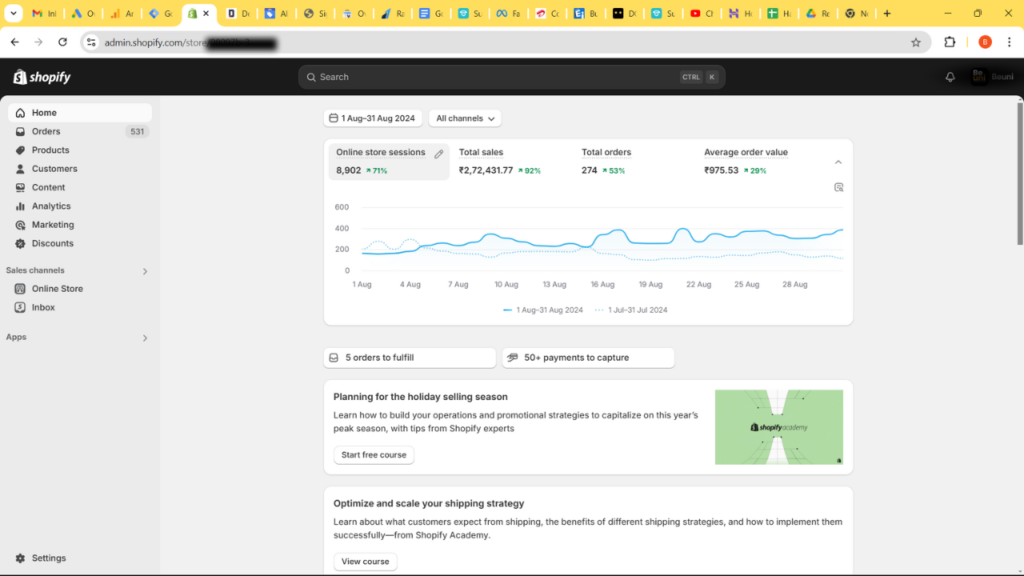Open Inbox sales channel
Viewport: 1024px width, 576px height.
coord(80,307)
